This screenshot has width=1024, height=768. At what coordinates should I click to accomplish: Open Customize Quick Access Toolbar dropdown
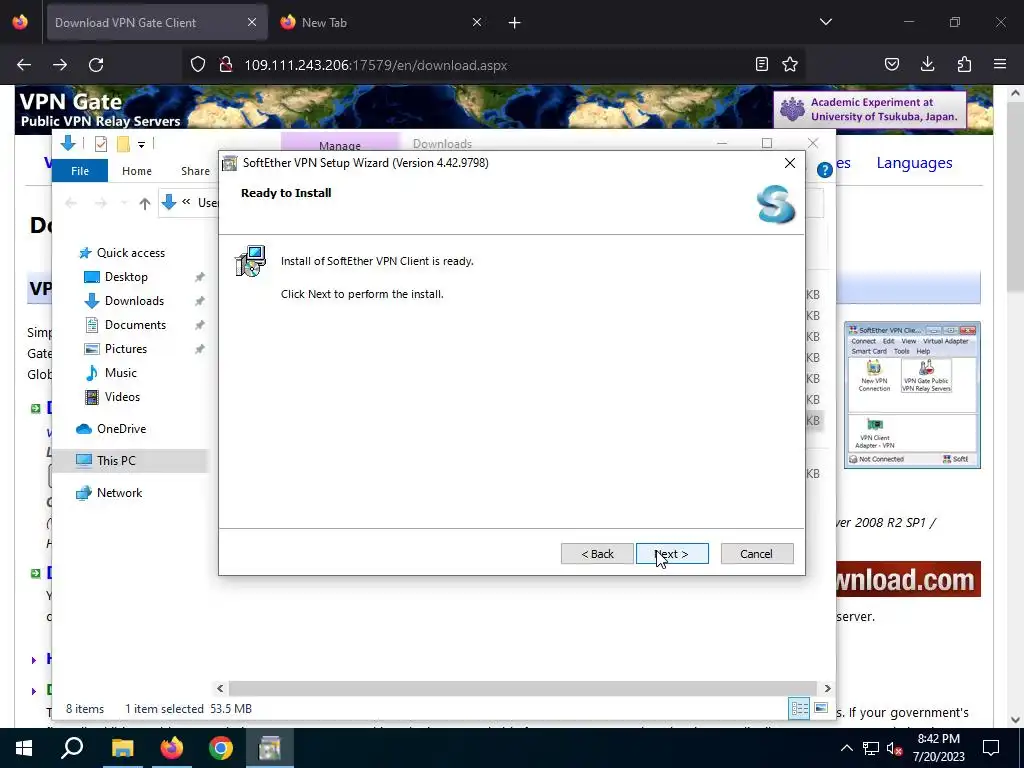(x=141, y=144)
